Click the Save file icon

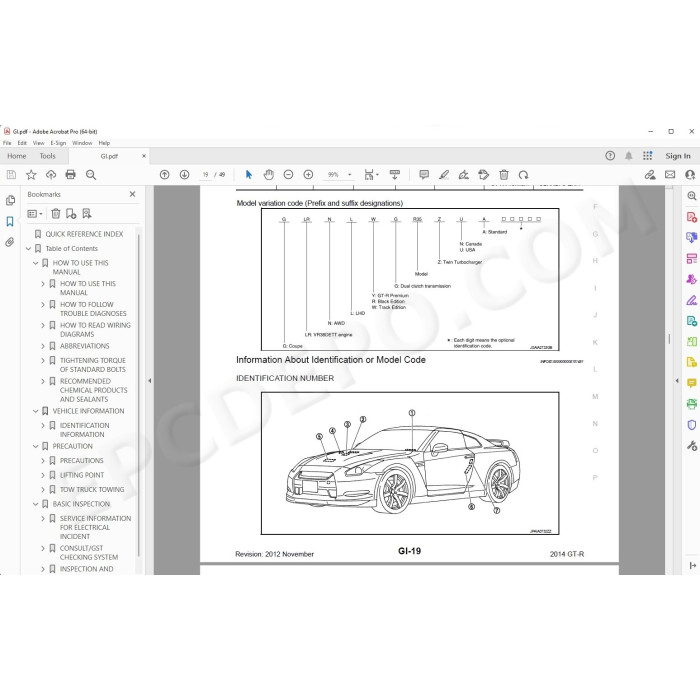(11, 175)
